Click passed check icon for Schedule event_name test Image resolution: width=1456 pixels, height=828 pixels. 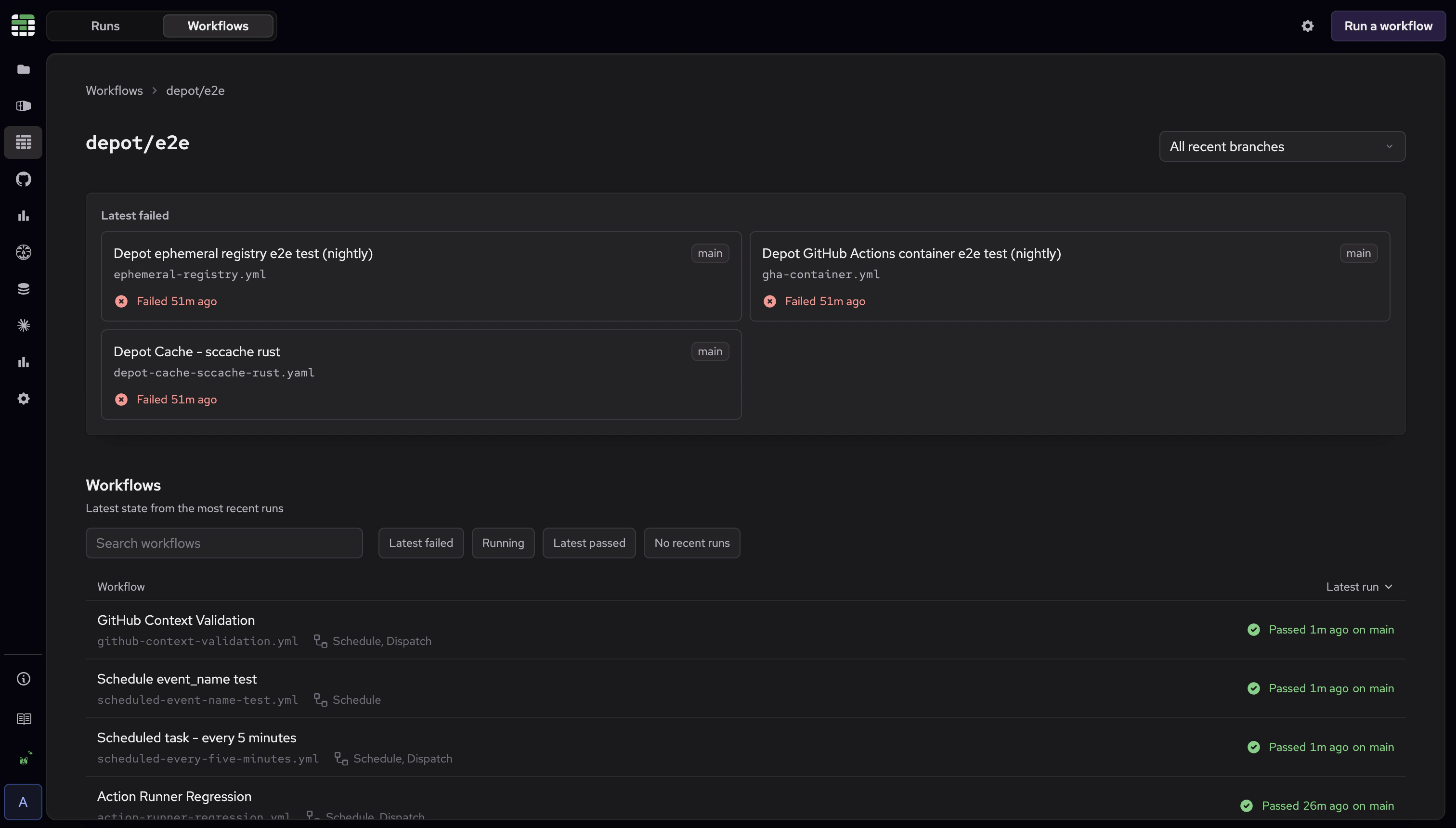pyautogui.click(x=1253, y=688)
